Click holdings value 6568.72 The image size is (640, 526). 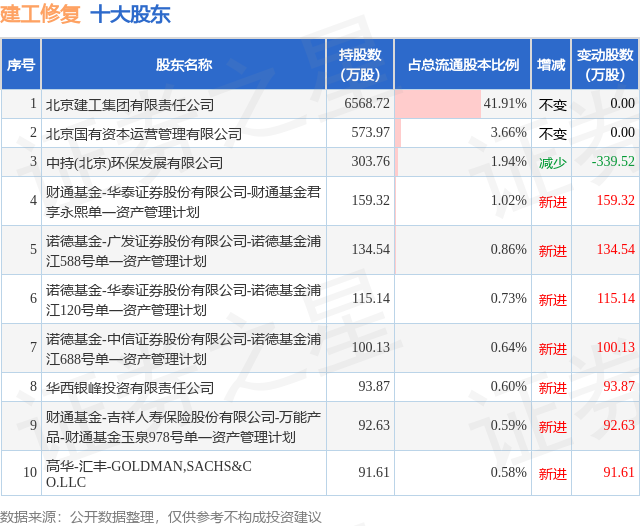(367, 103)
